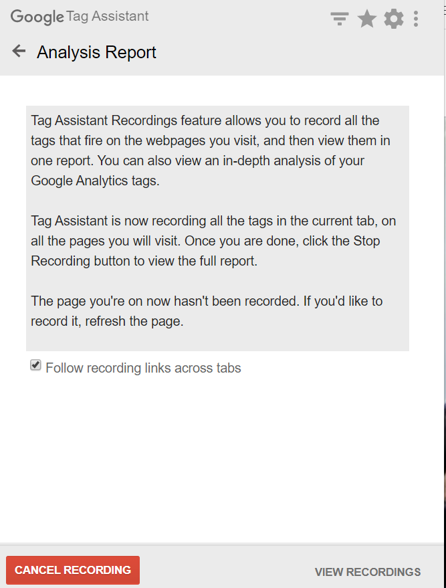Screen dimensions: 446x588
Task: Open the three-dot more options menu
Action: point(416,19)
